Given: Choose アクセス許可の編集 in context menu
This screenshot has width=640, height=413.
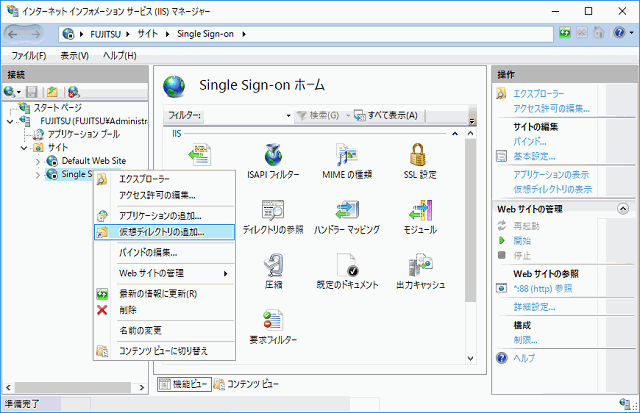Looking at the screenshot, I should (164, 195).
